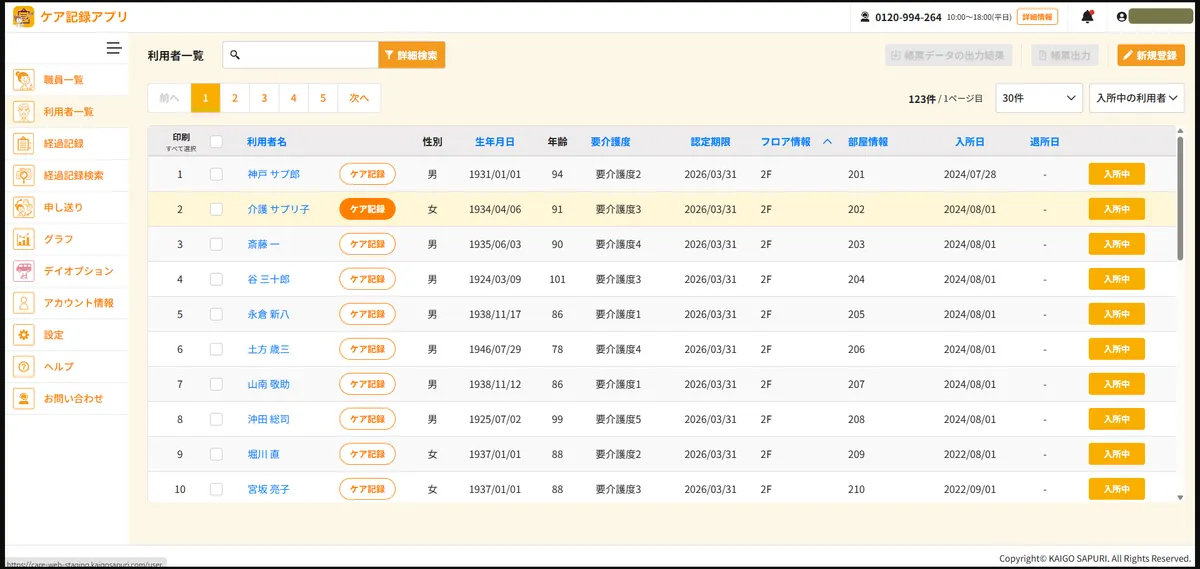
Task: Toggle the すべて選択 header checkbox
Action: tap(216, 142)
